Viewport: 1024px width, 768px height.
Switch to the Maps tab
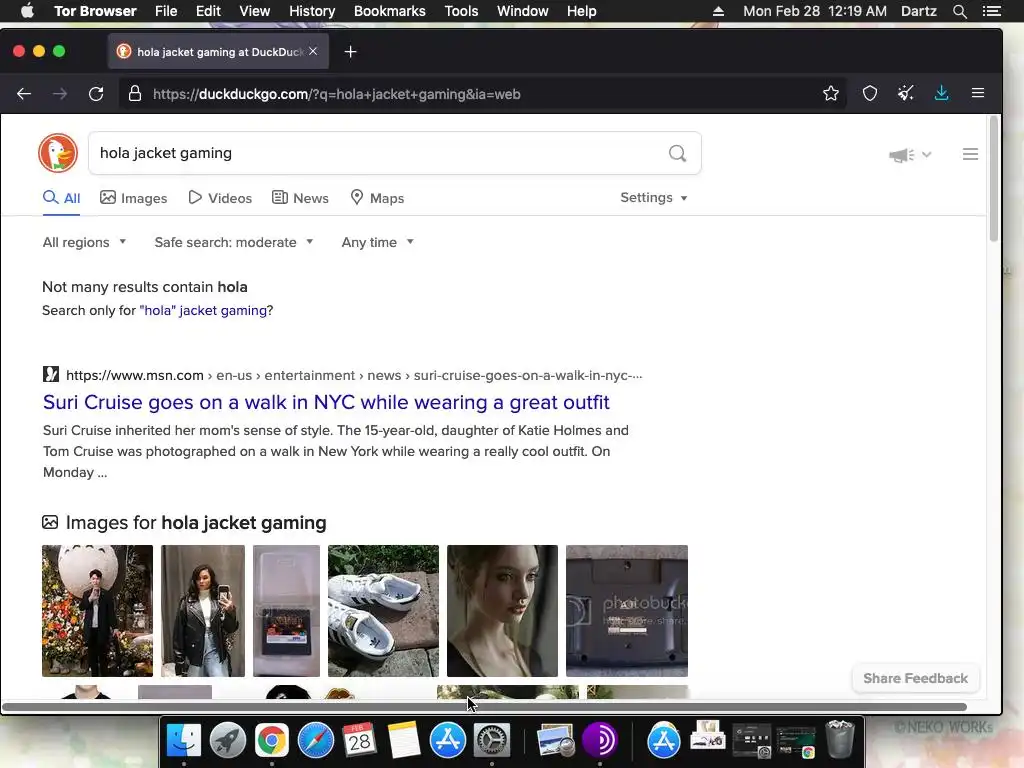click(x=377, y=198)
